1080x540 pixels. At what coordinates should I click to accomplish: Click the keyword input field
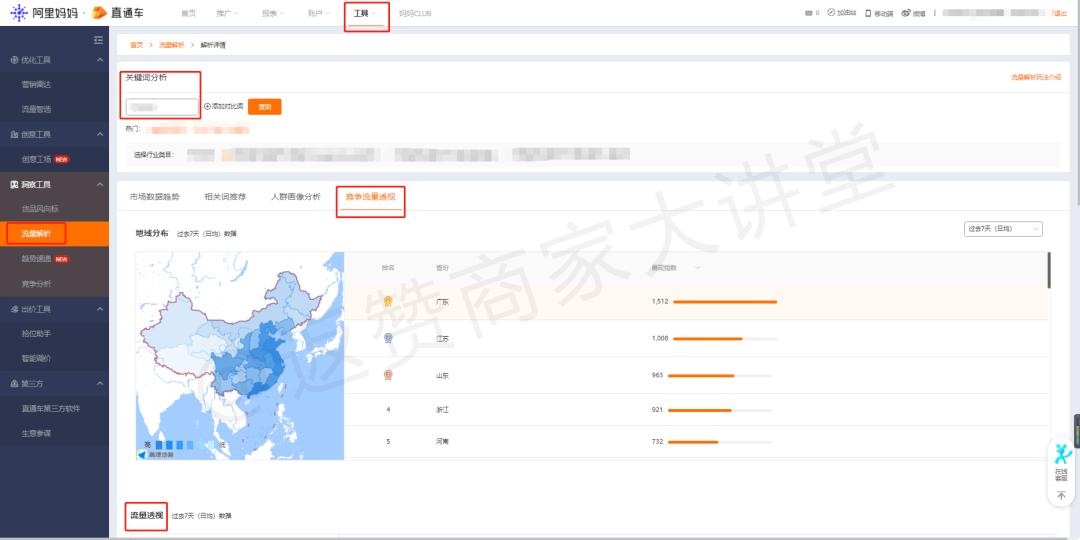pos(162,107)
